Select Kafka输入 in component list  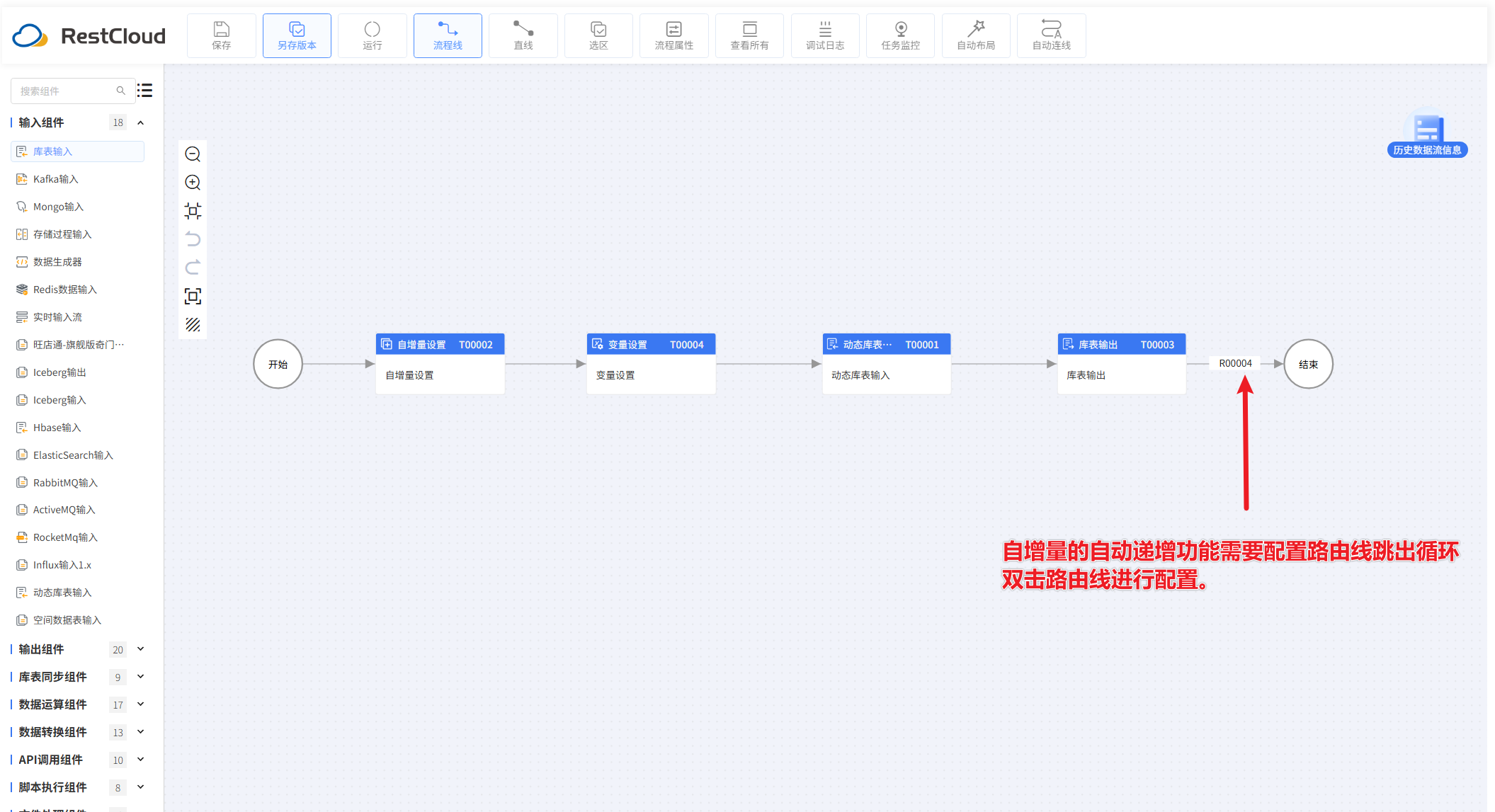coord(55,179)
